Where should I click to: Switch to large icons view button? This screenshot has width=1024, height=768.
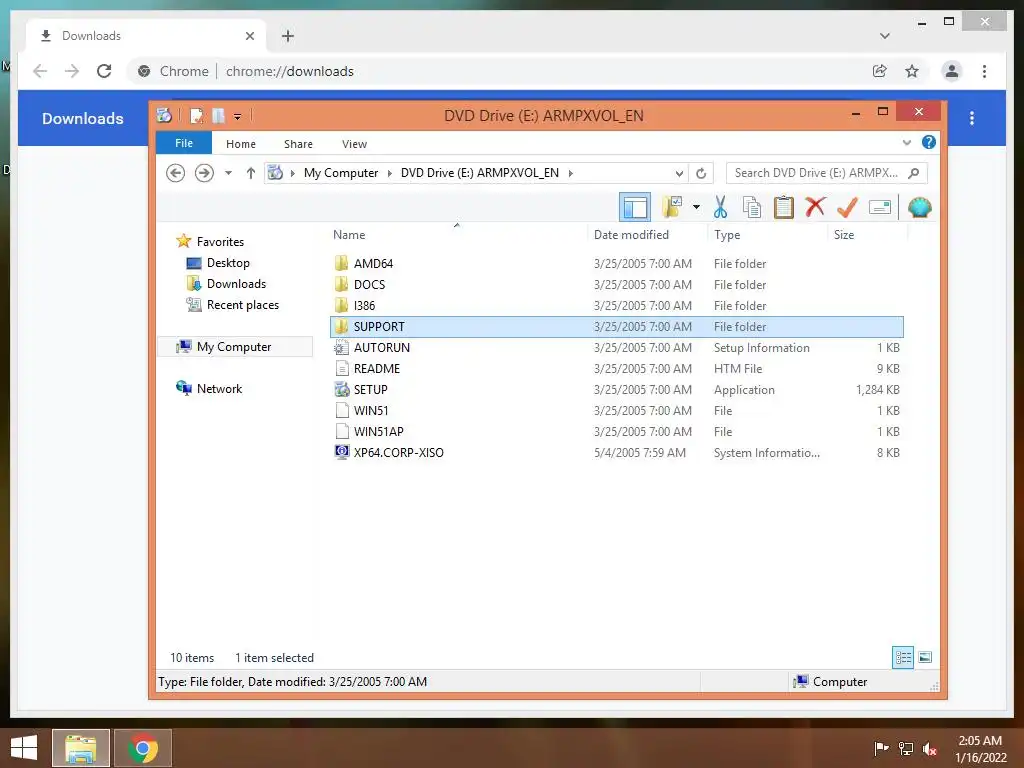coord(925,657)
